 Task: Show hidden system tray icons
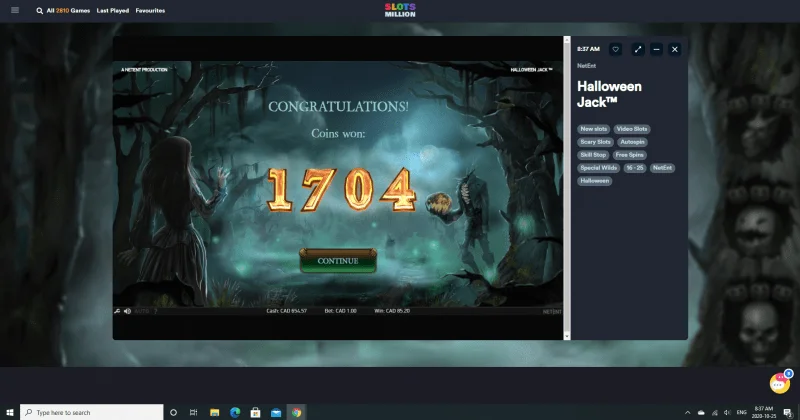tap(687, 412)
